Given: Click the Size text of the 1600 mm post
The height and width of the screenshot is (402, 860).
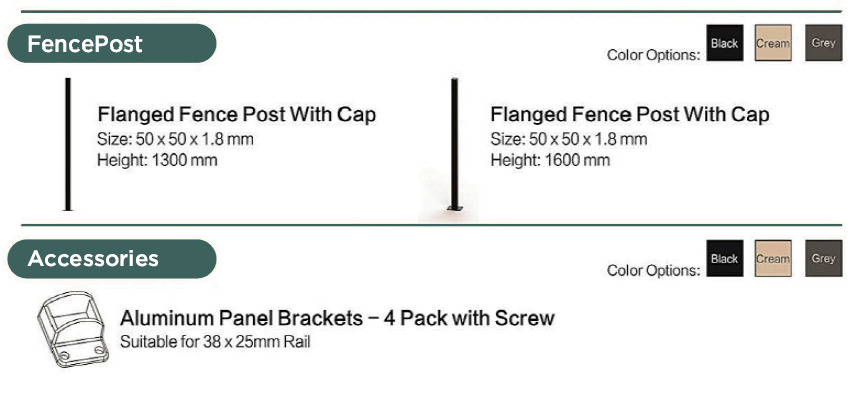Looking at the screenshot, I should [569, 139].
